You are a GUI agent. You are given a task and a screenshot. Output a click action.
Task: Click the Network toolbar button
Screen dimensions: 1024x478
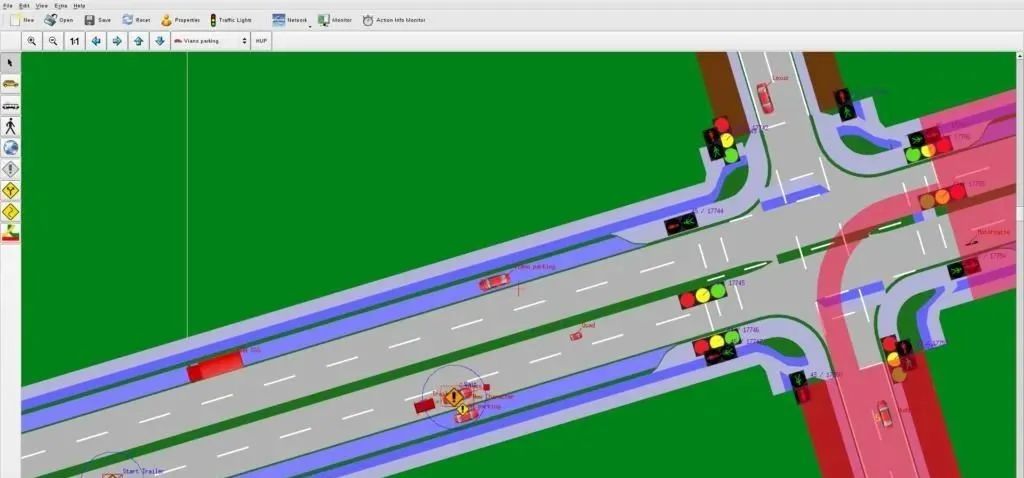[289, 20]
